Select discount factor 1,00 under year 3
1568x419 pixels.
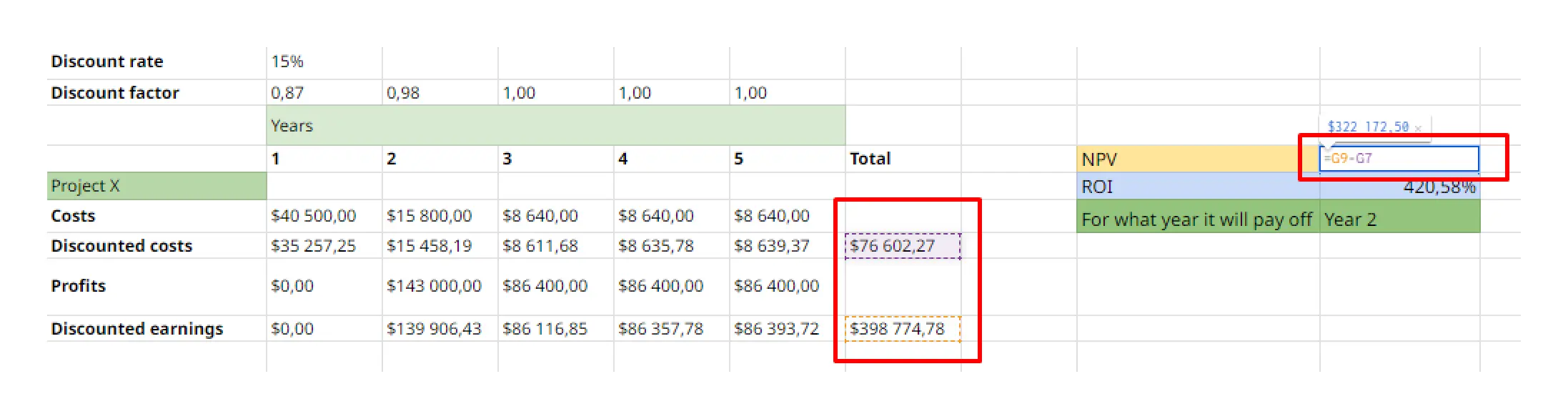click(x=556, y=93)
